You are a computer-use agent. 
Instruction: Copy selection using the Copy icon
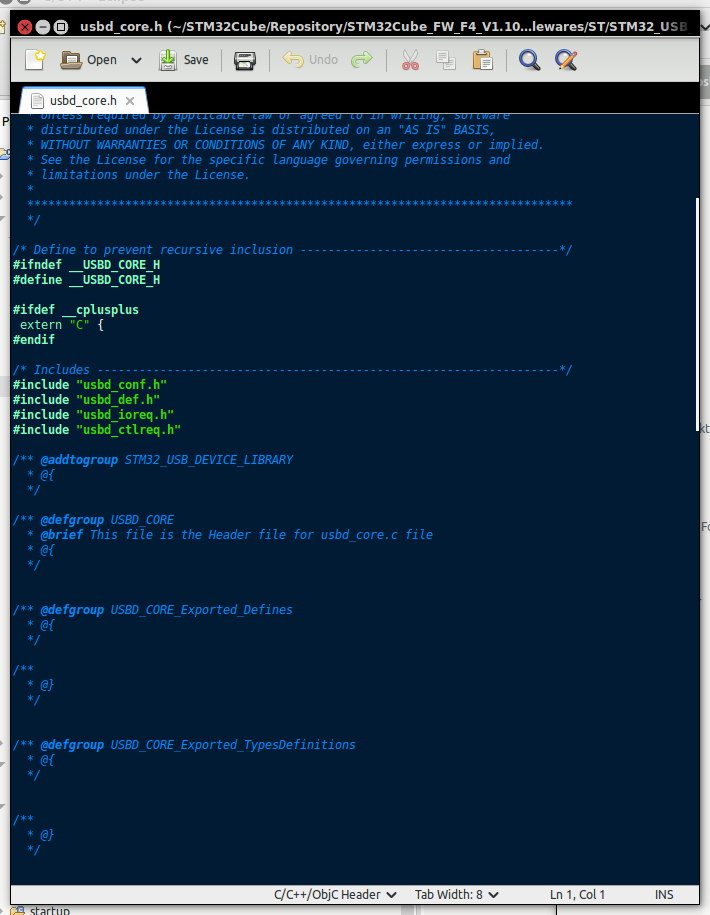pyautogui.click(x=446, y=60)
